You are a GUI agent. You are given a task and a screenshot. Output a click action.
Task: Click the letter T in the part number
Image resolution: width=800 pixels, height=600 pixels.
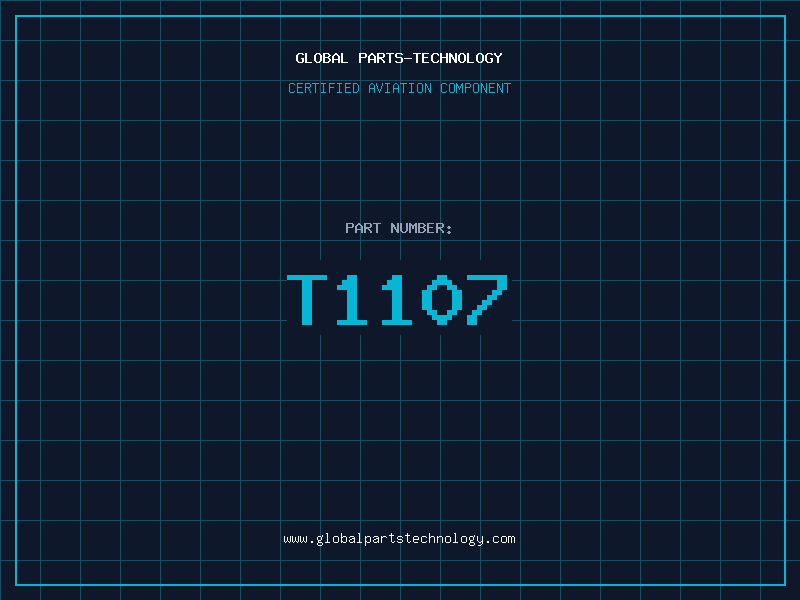[x=309, y=300]
